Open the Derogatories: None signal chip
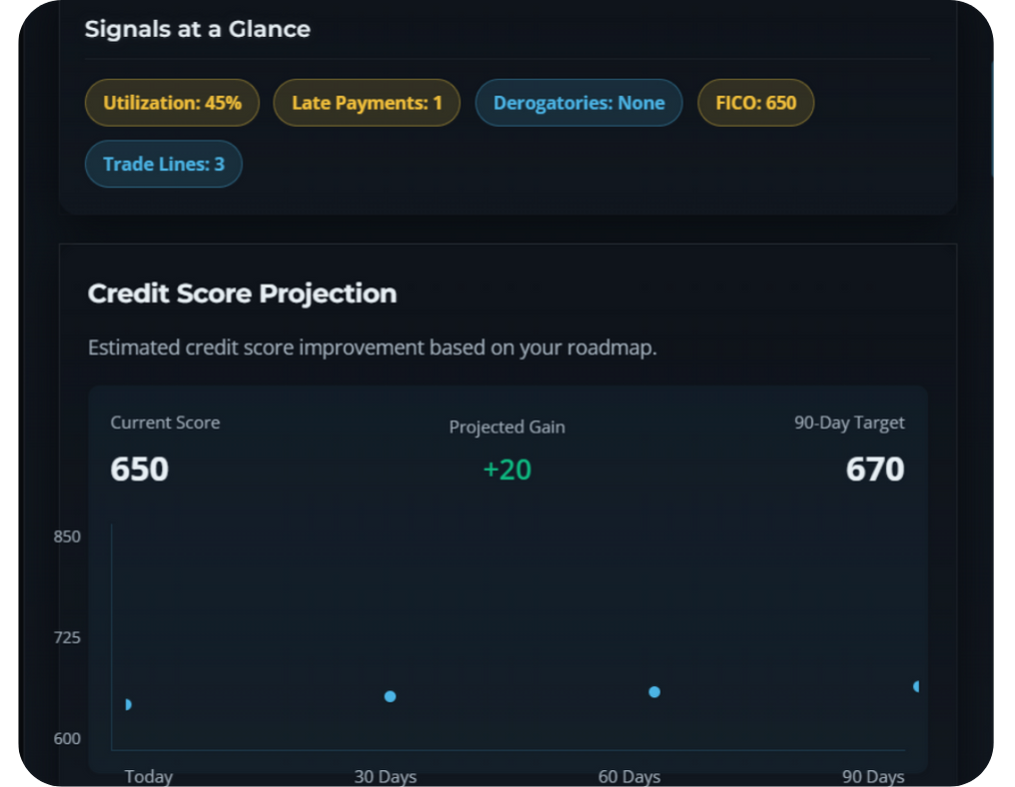The image size is (1015, 787). point(578,103)
